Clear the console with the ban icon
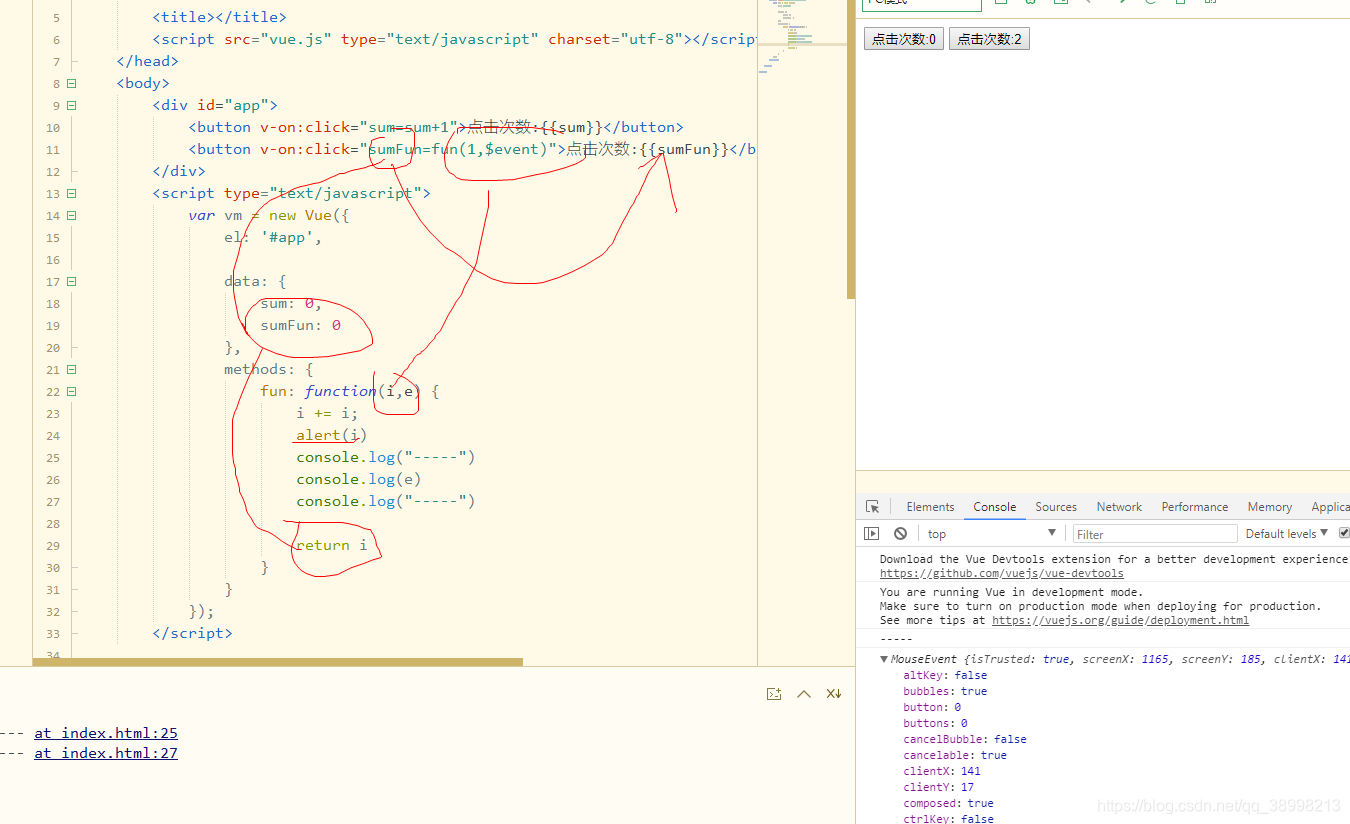The width and height of the screenshot is (1350, 824). click(x=900, y=534)
